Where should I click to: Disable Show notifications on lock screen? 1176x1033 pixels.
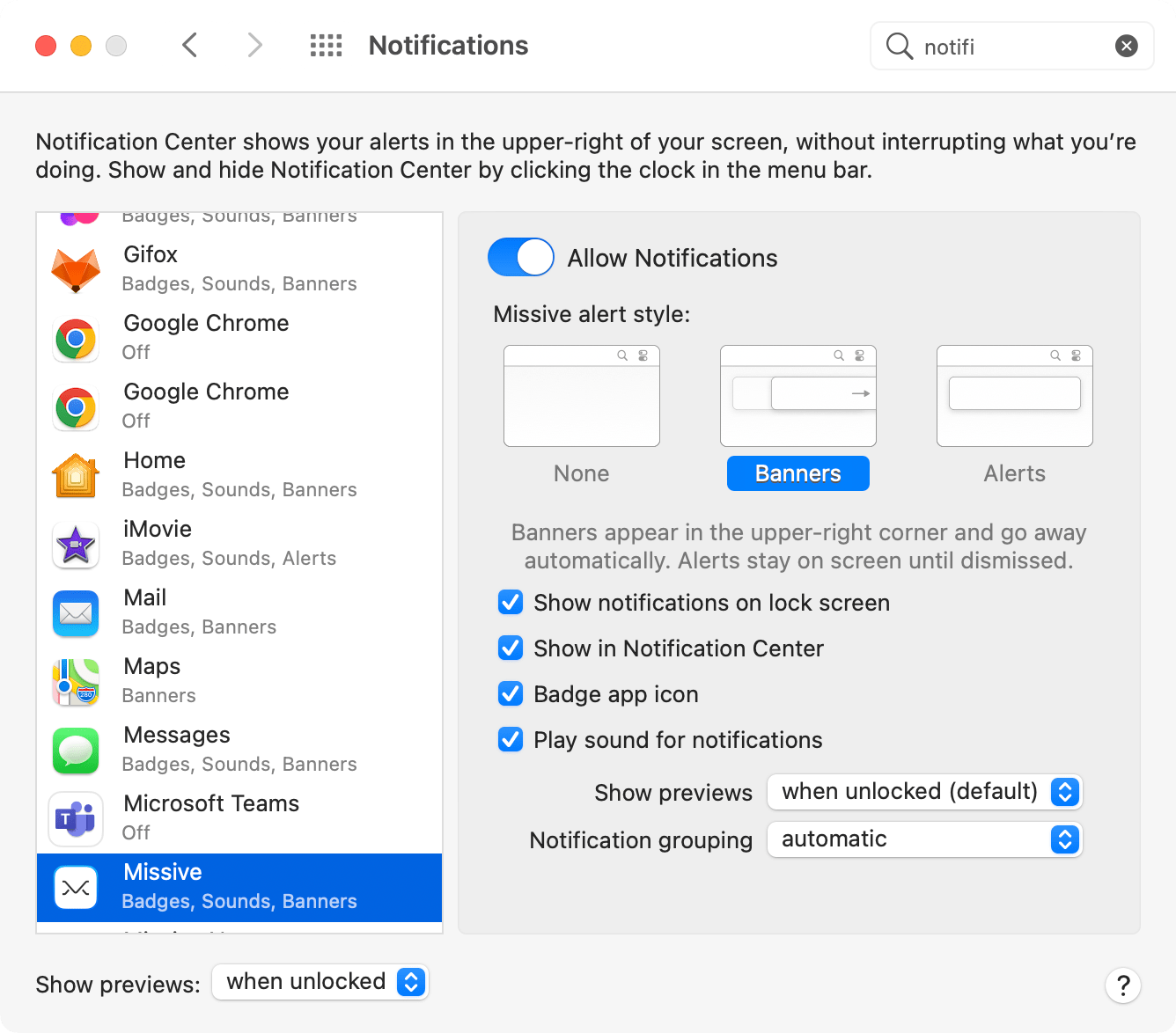pyautogui.click(x=511, y=602)
